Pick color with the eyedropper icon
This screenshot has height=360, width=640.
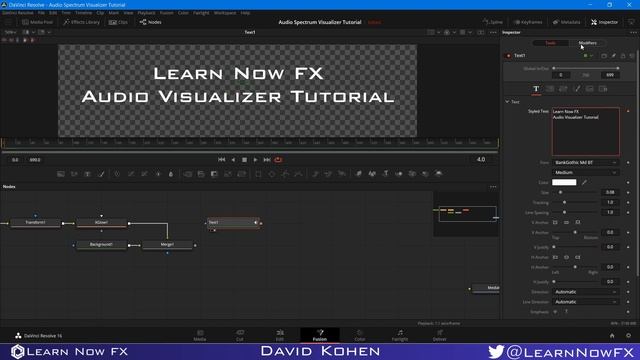click(x=584, y=182)
